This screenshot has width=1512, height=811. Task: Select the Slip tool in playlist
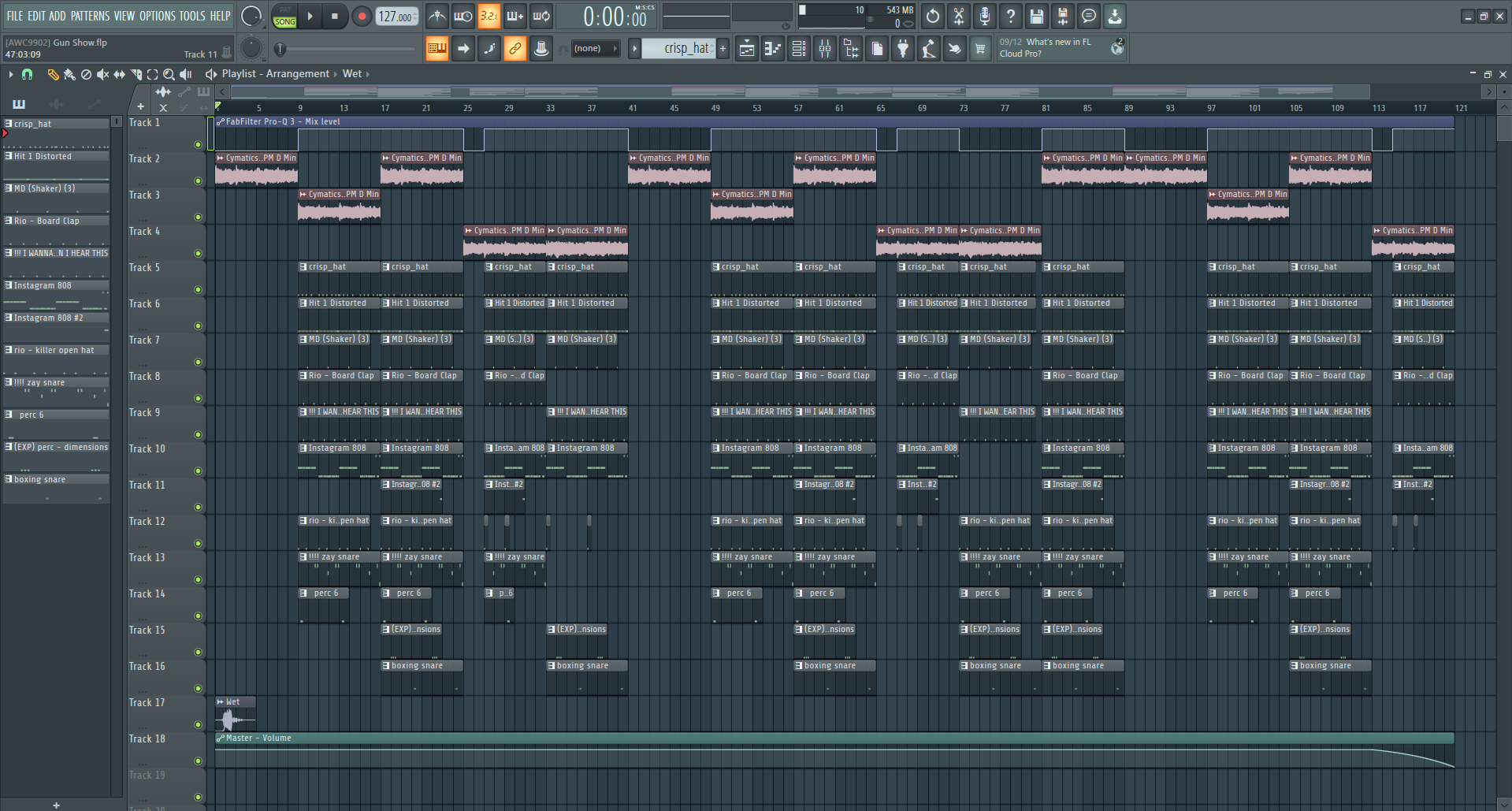click(119, 74)
